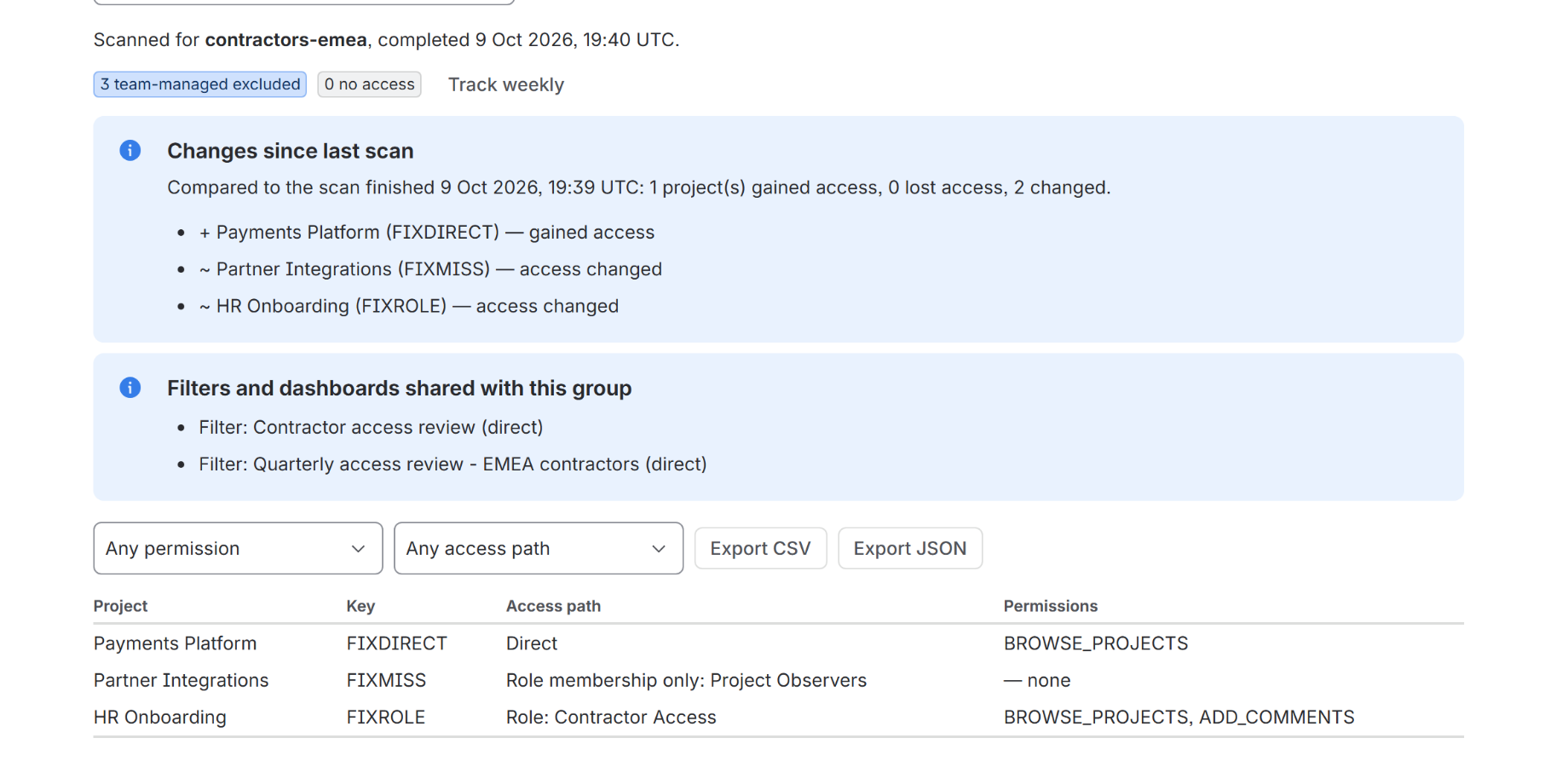Click the Compared to the scan finished summary line

coord(639,187)
